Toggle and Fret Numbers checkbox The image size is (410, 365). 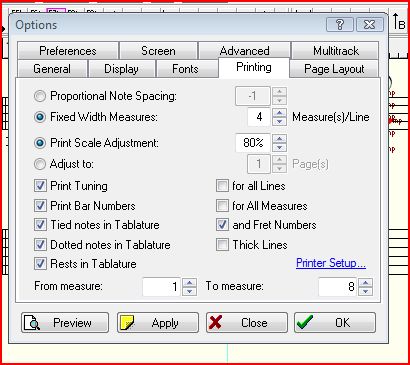coord(222,225)
